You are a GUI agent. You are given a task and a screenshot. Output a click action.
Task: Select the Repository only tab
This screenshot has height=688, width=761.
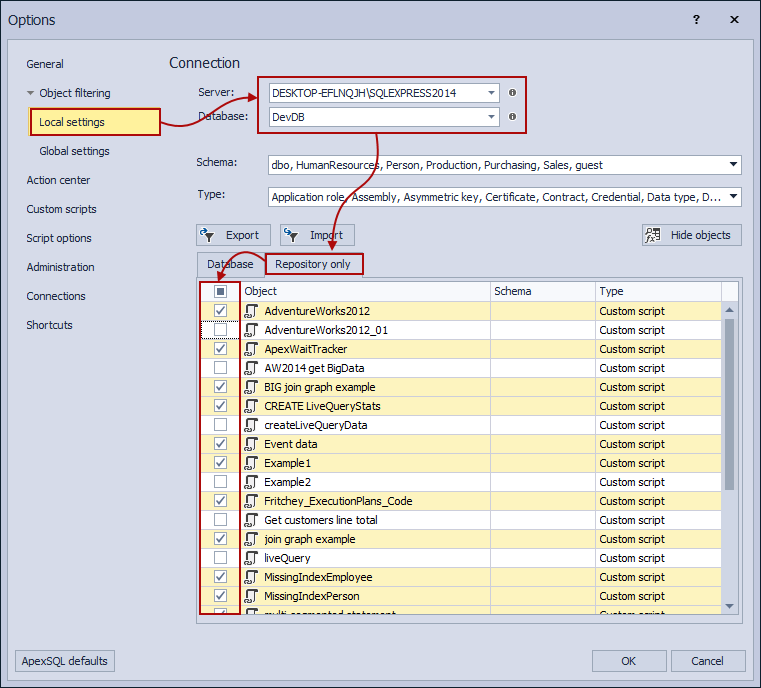coord(313,264)
